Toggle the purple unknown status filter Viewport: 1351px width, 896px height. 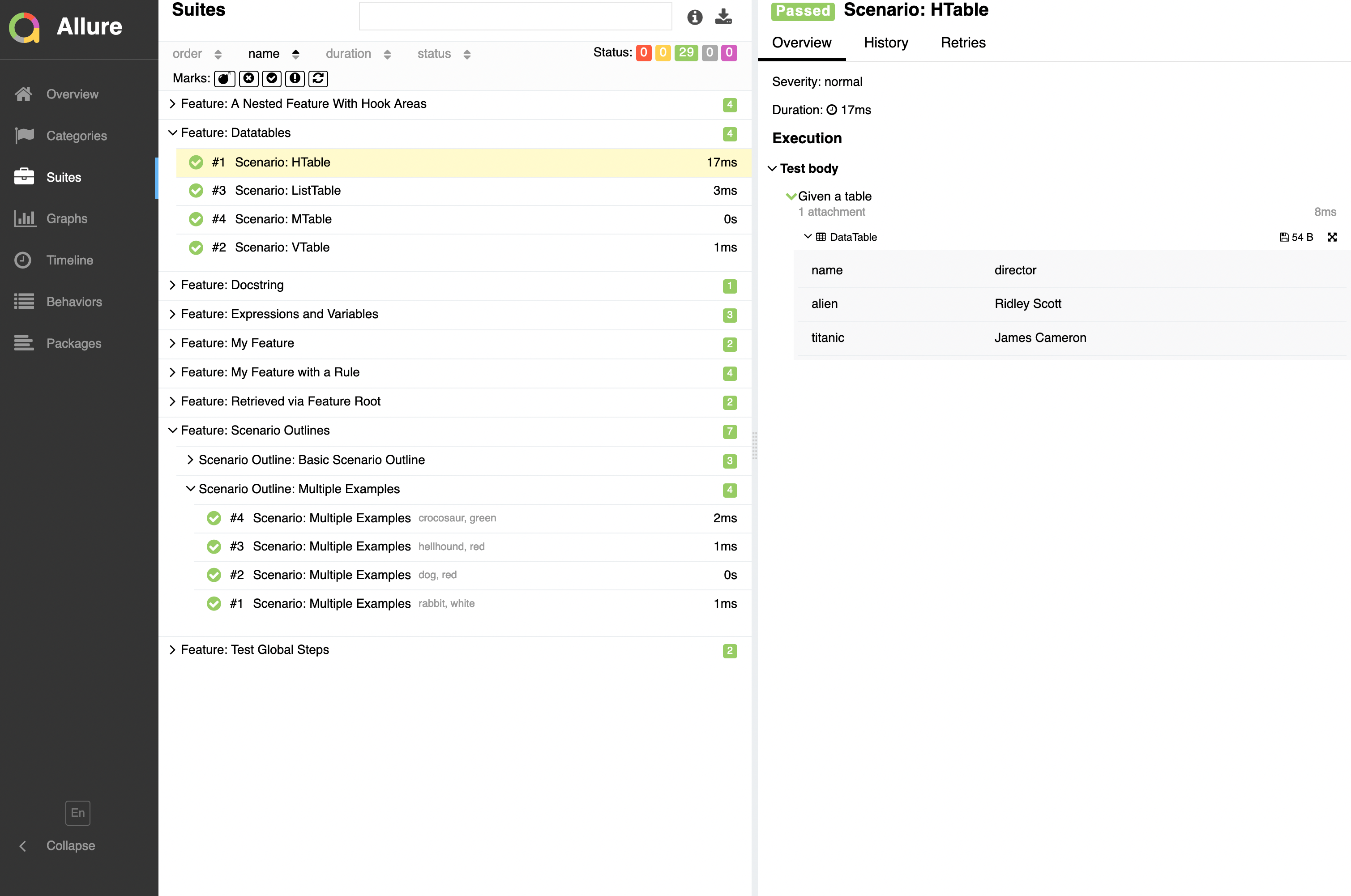pyautogui.click(x=729, y=52)
